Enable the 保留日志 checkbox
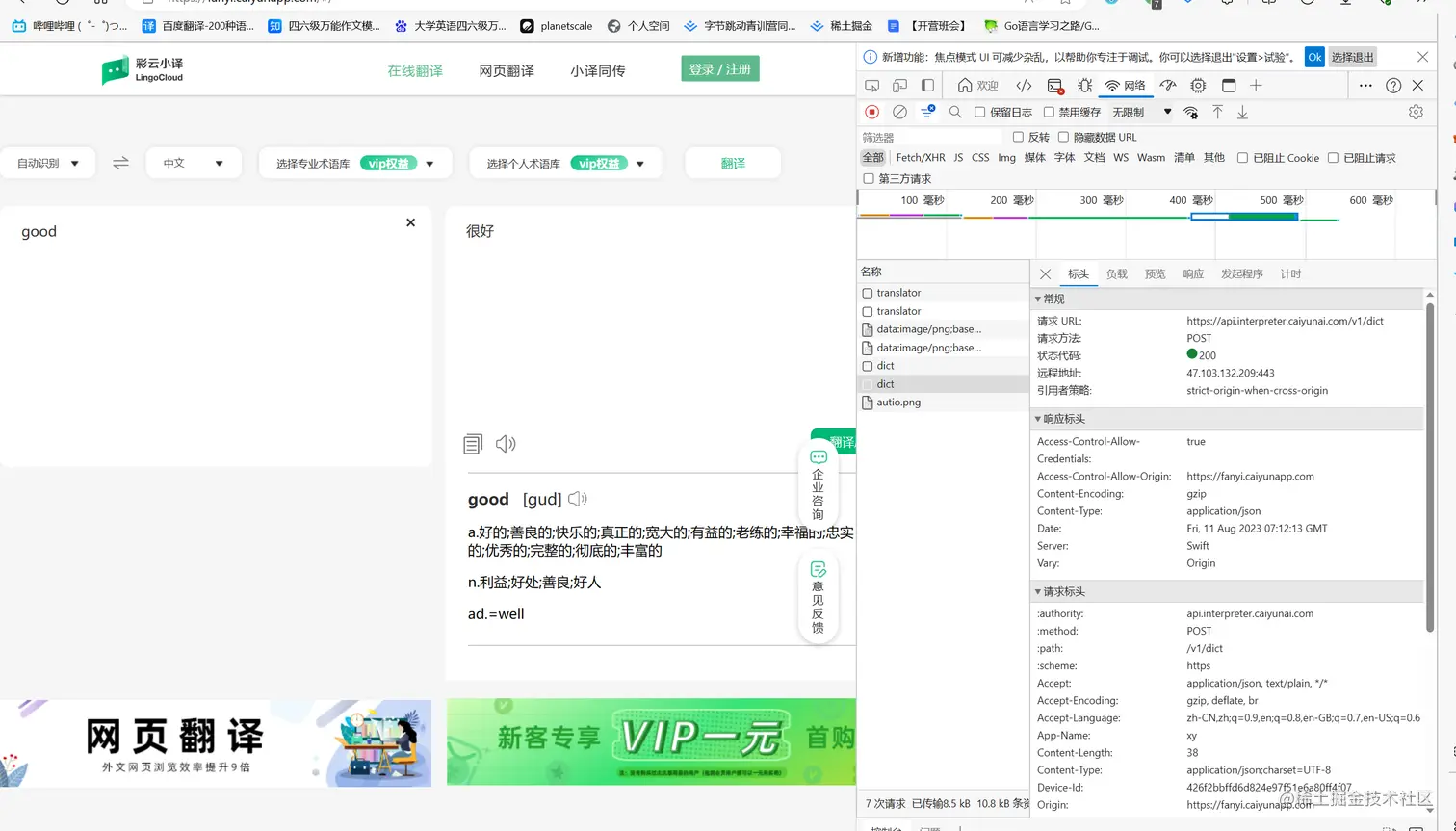The height and width of the screenshot is (831, 1456). pos(979,112)
